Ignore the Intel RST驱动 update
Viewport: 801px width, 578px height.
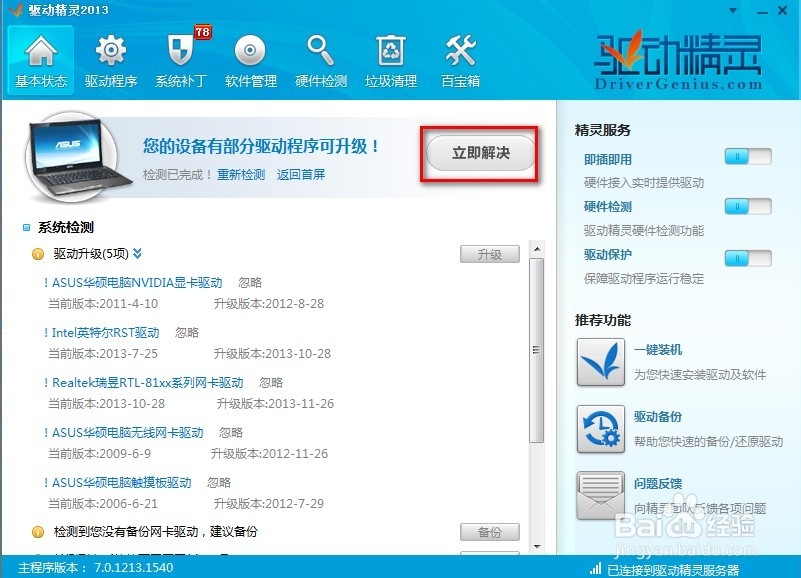point(187,333)
